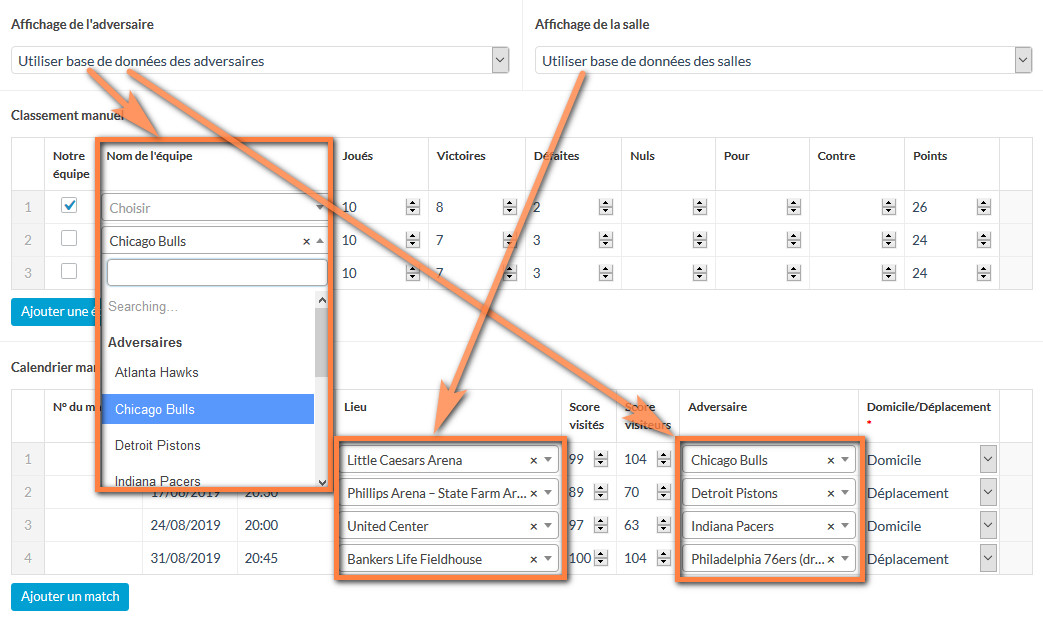Screen dimensions: 1043x620
Task: Open Déplacement dropdown for match 4
Action: click(988, 558)
